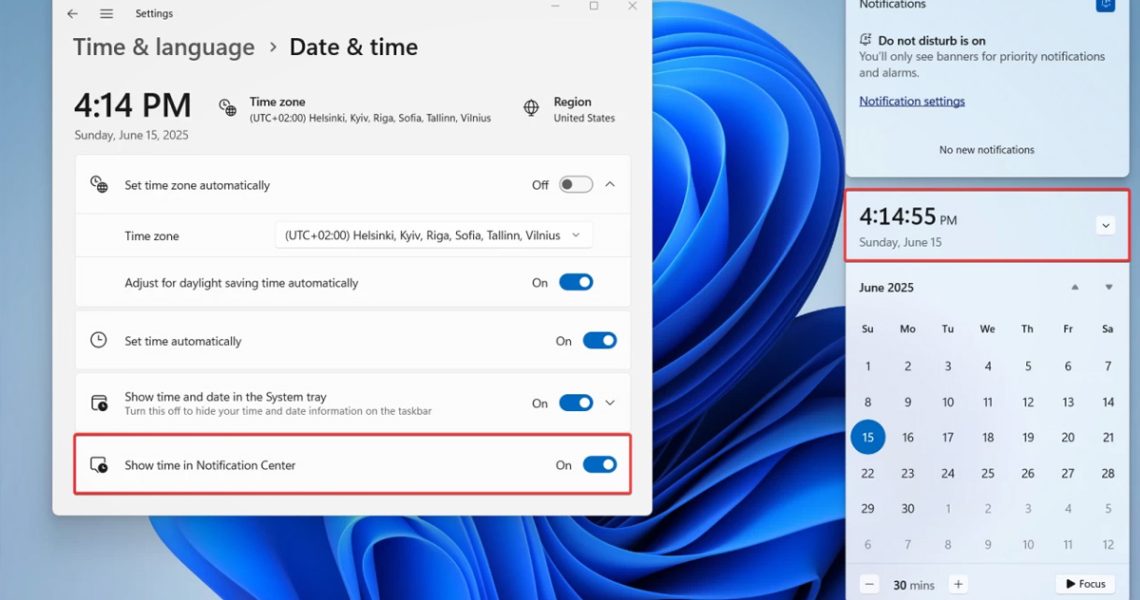1140x600 pixels.
Task: Select June 16 in calendar
Action: tap(907, 437)
